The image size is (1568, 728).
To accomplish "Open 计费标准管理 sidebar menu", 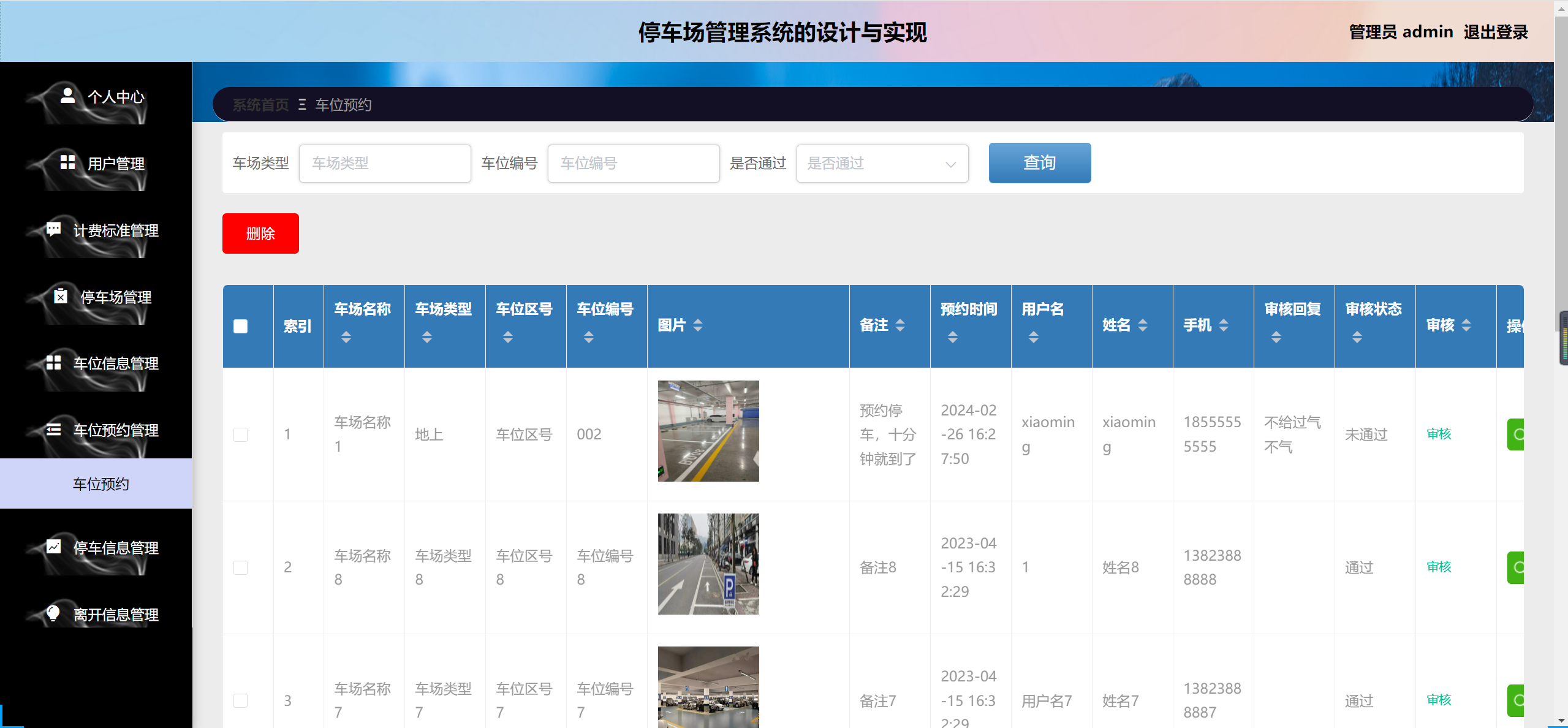I will click(x=96, y=230).
